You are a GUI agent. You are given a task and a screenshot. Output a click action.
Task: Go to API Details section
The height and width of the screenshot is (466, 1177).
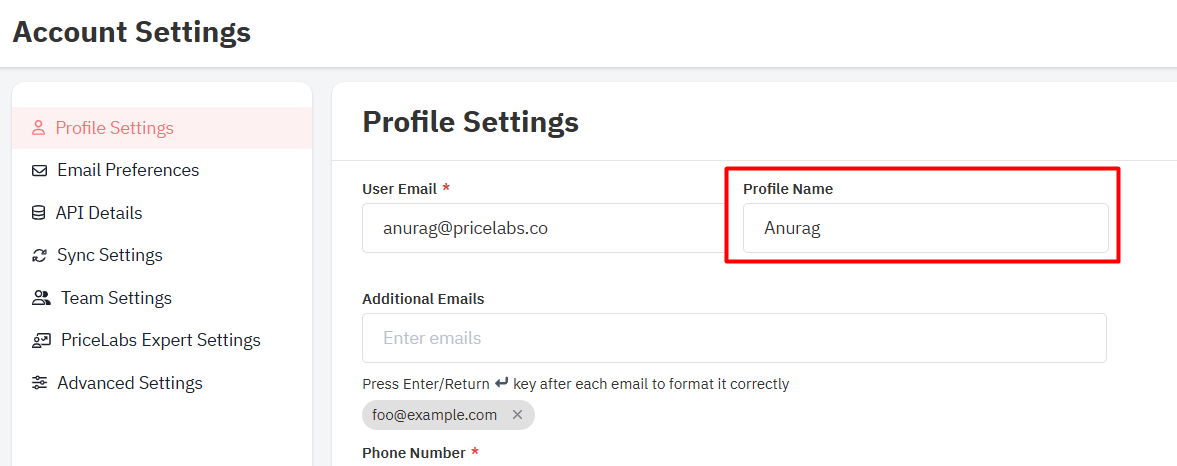(162, 213)
